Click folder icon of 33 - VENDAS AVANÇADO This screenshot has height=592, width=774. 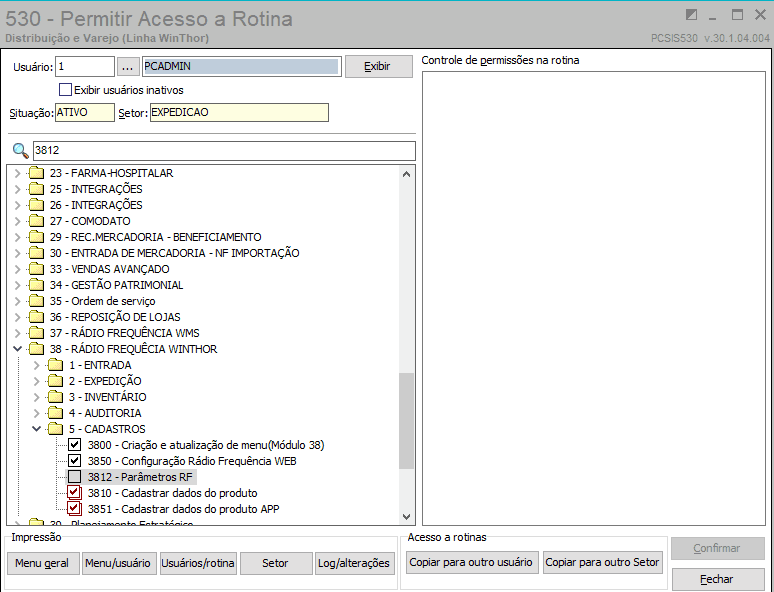36,269
